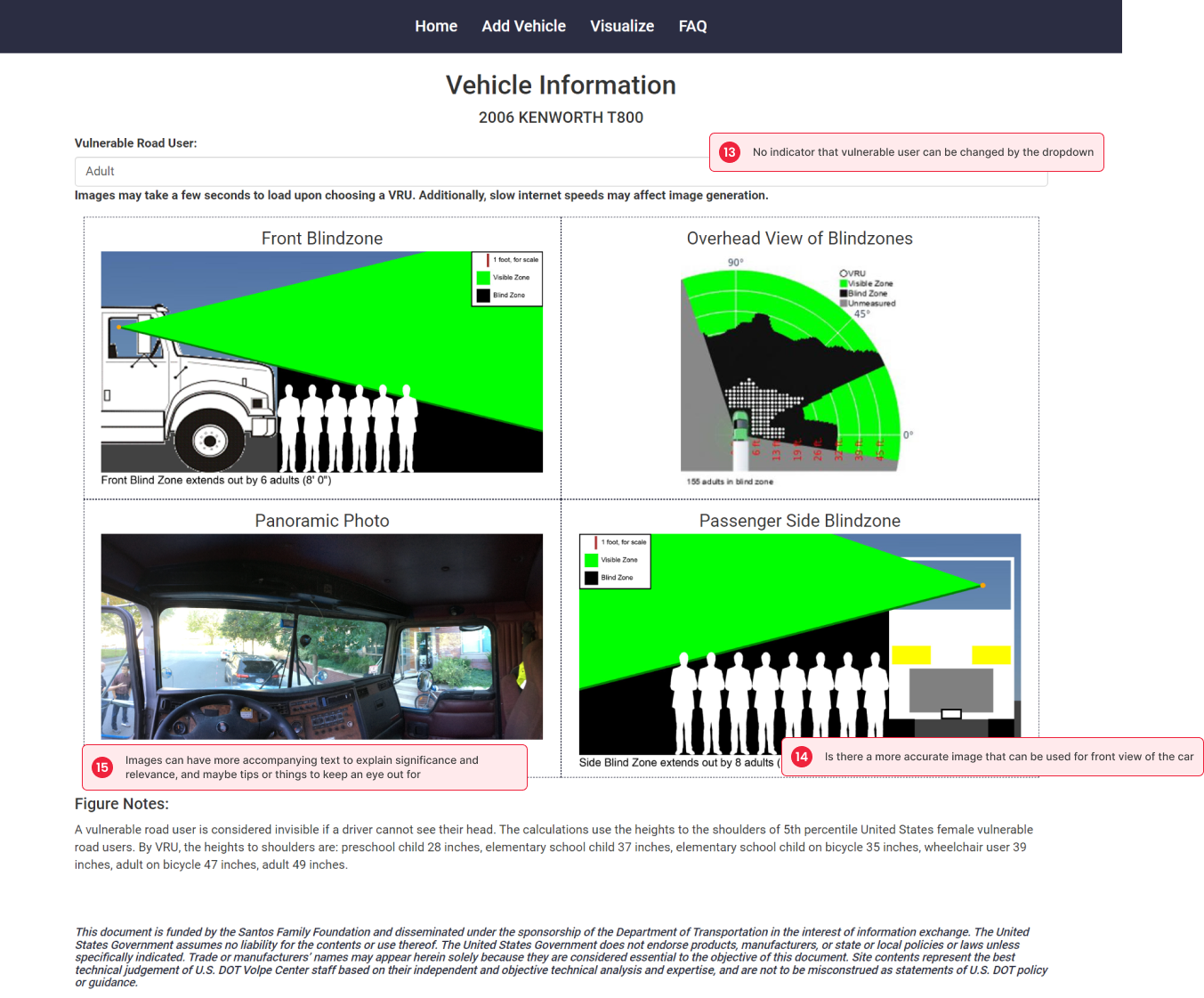
Task: Click Blind Zone black swatch in Front Blindzone legend
Action: coord(483,296)
